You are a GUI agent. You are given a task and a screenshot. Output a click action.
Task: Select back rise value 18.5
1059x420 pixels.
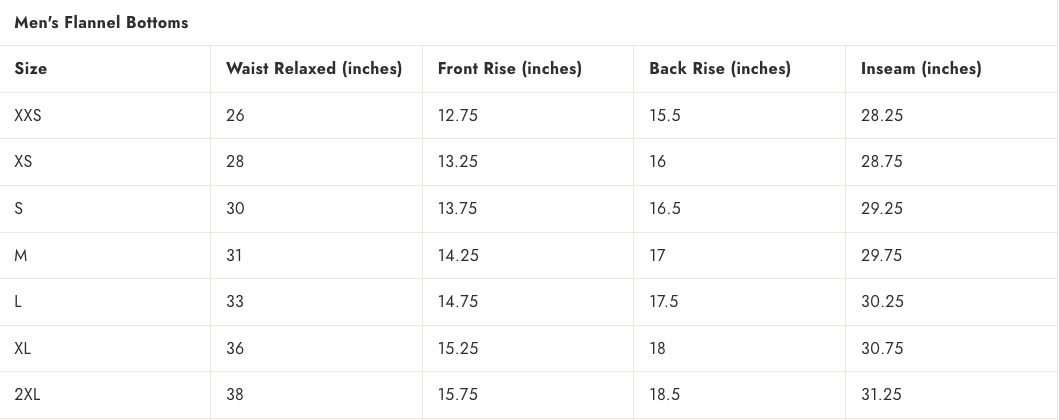[x=665, y=394]
